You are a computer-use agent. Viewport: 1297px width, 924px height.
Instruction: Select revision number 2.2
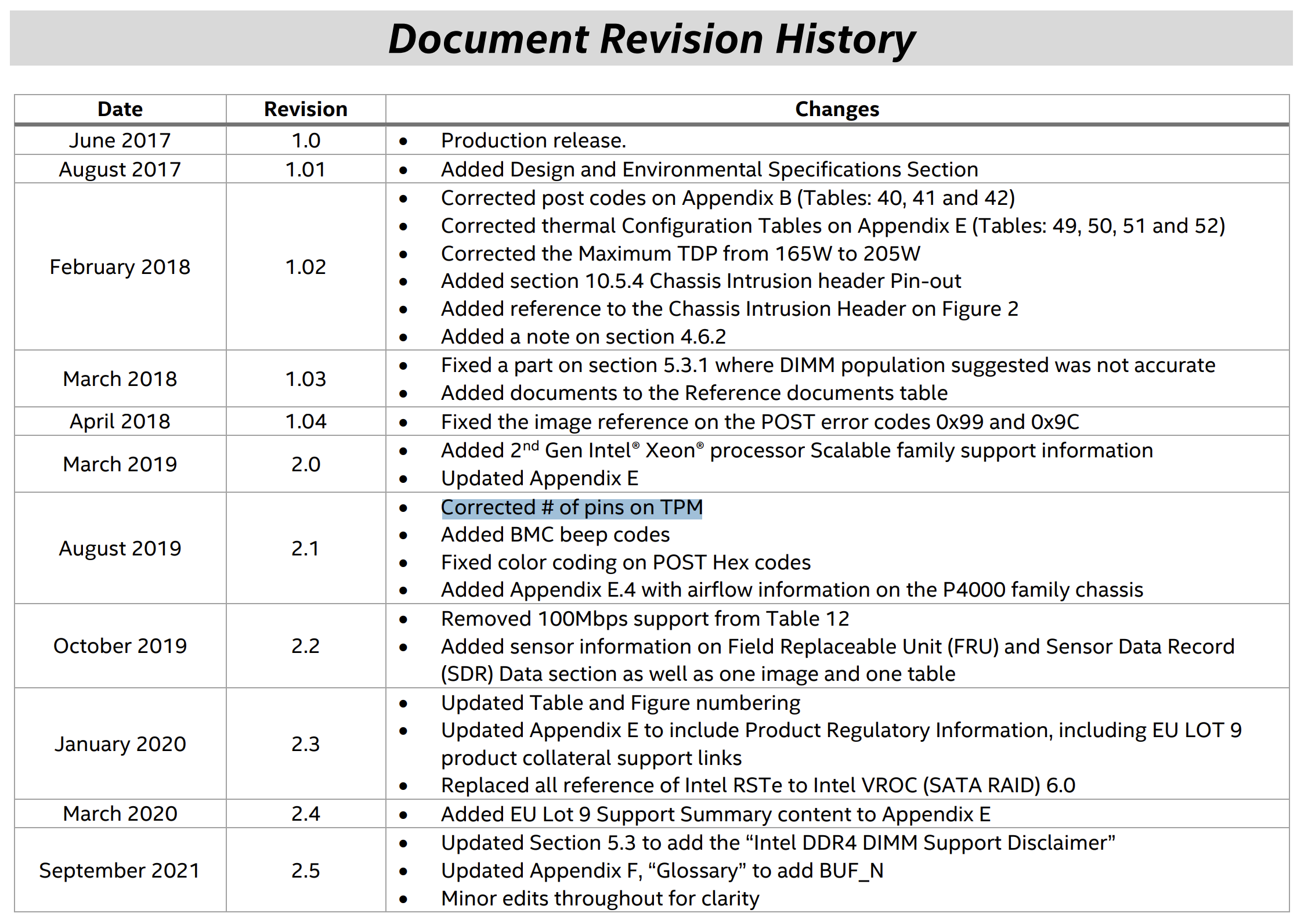306,646
